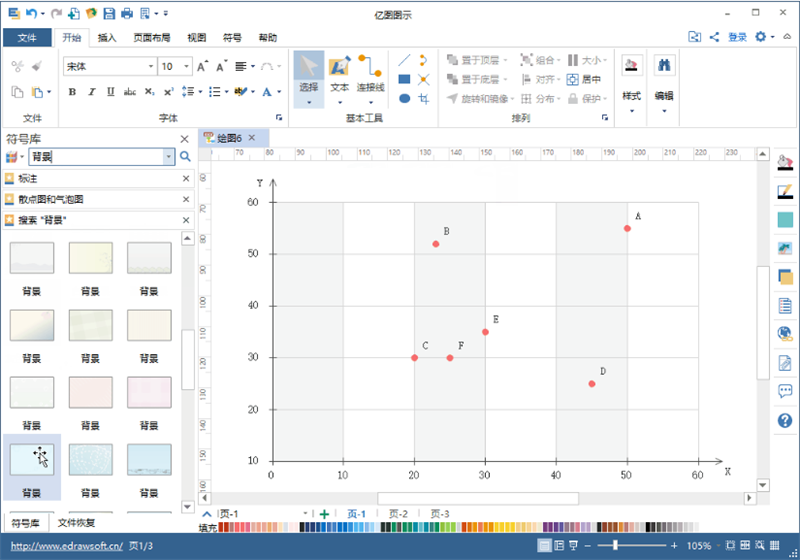
Task: Open layers icon in right sidebar
Action: tap(785, 277)
